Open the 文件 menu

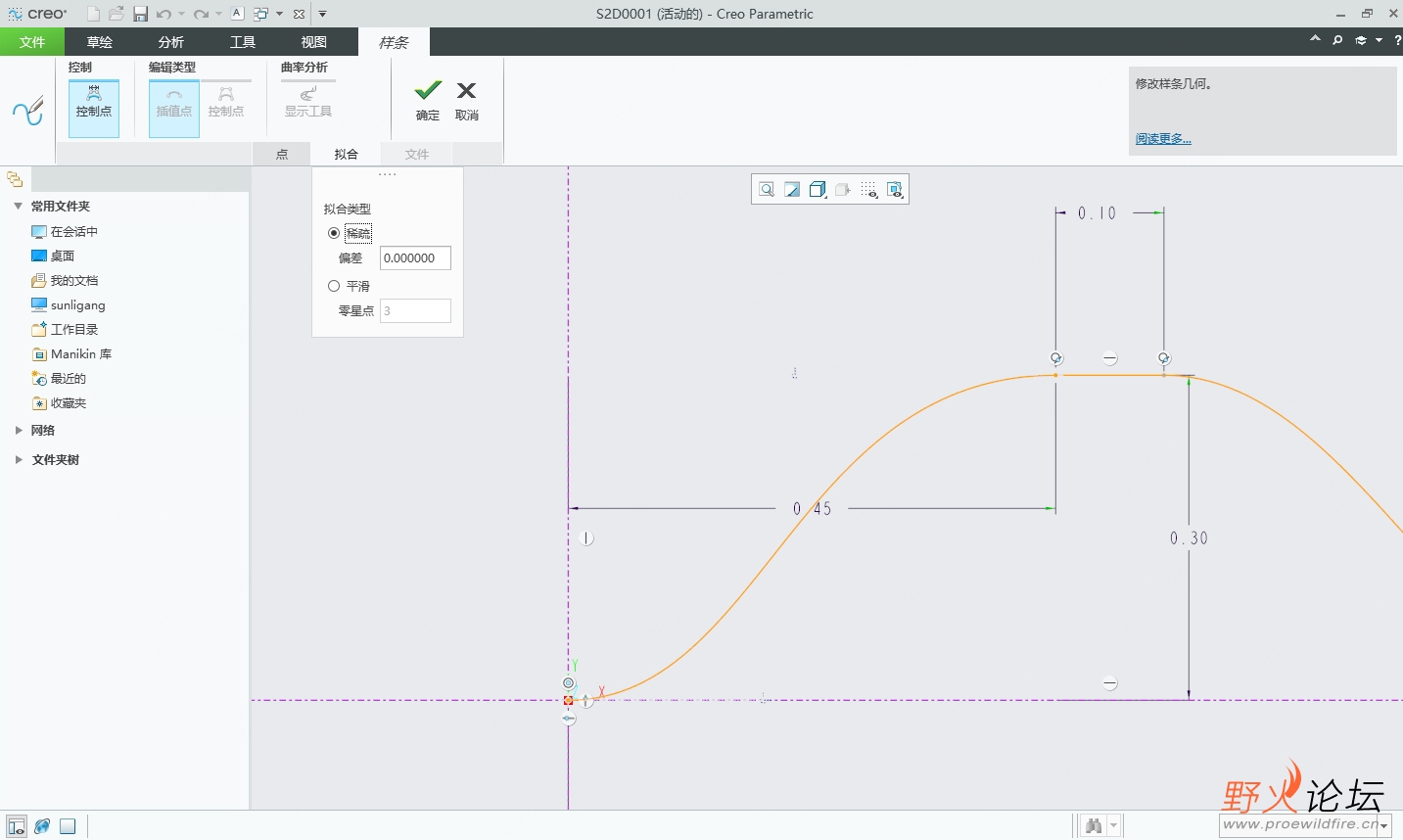pyautogui.click(x=32, y=42)
